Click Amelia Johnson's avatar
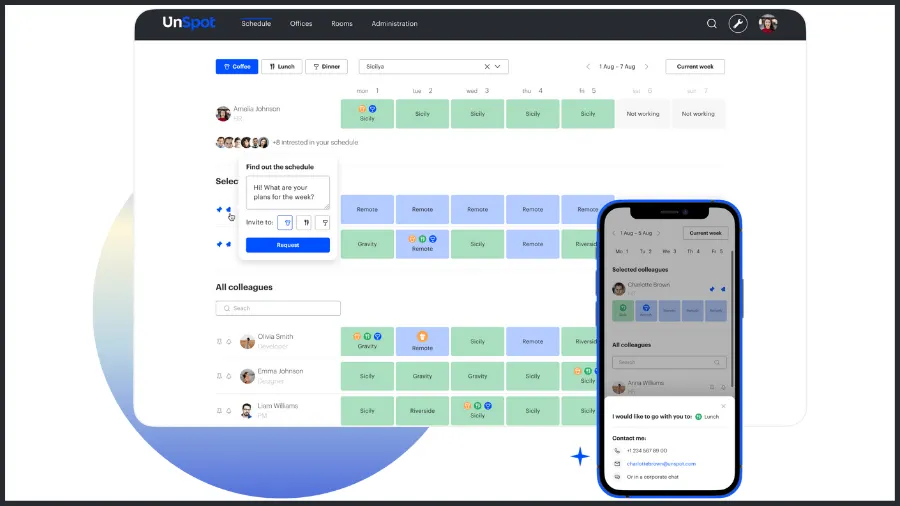 (223, 114)
